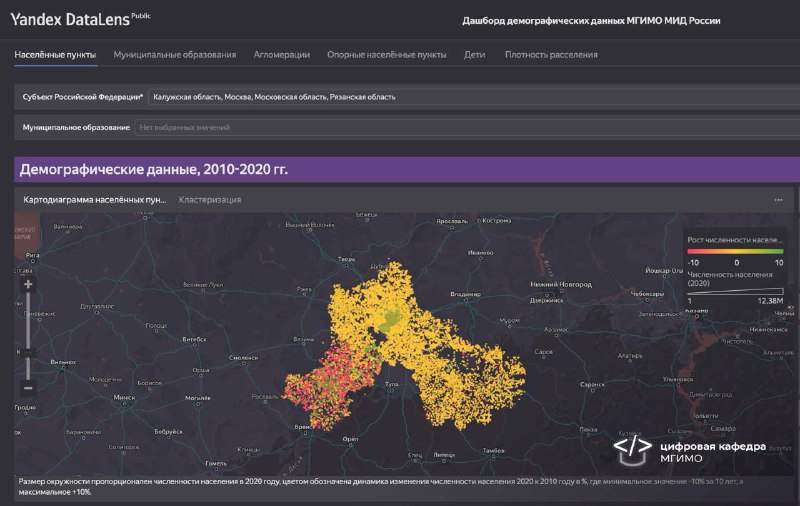This screenshot has height=506, width=800.
Task: Click the Демографические данные 2010-2020 header
Action: click(x=153, y=169)
